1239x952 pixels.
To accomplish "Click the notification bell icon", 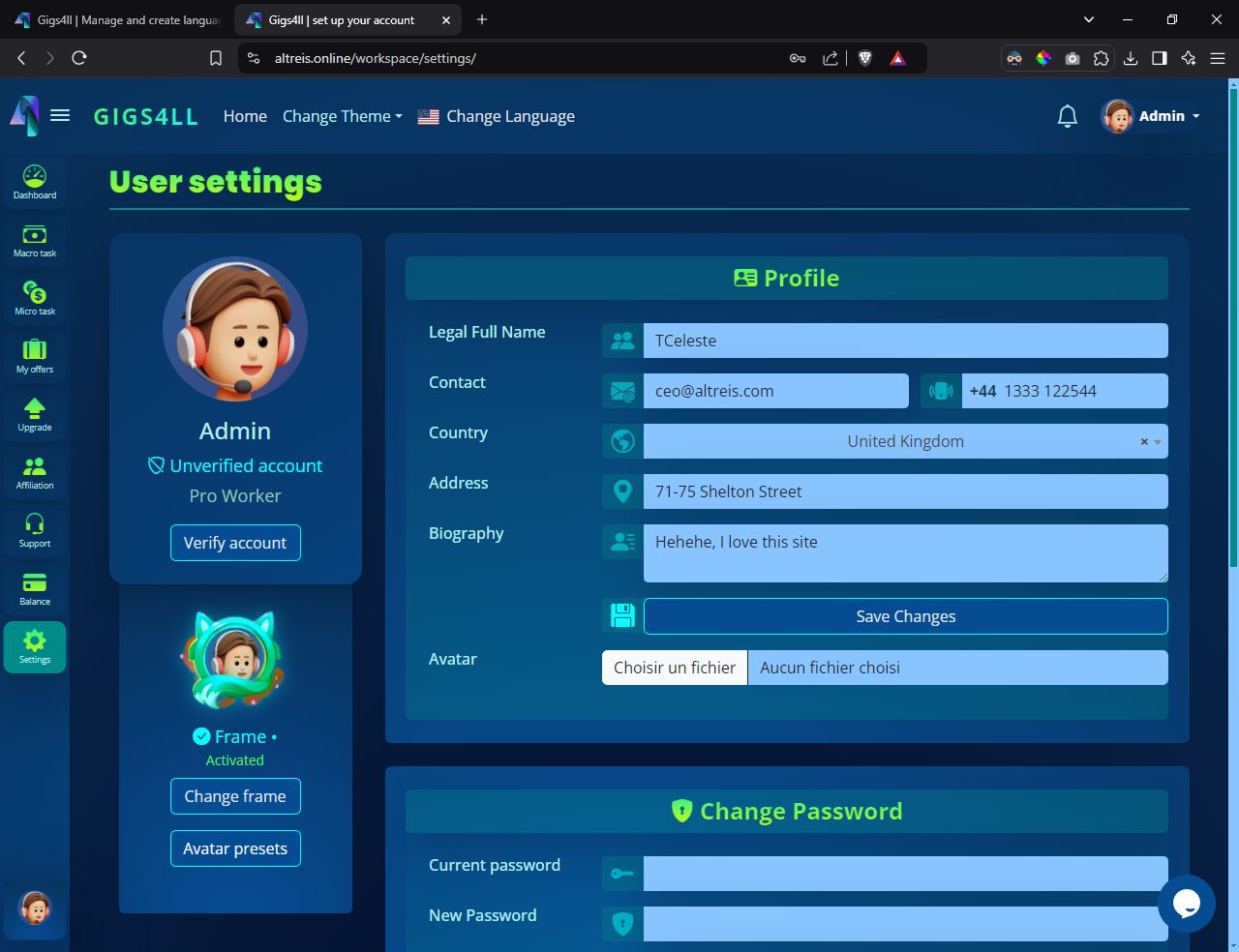I will tap(1067, 117).
